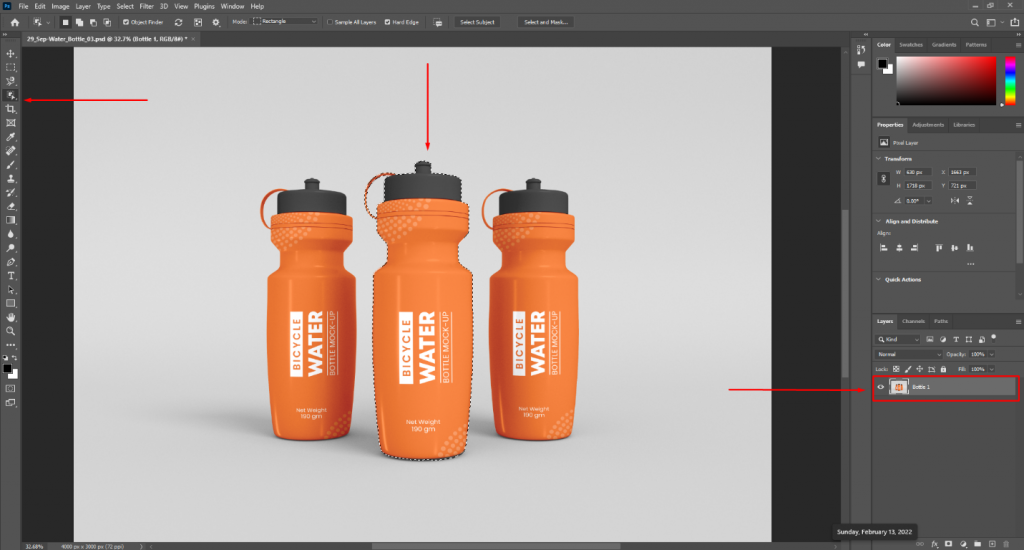Image resolution: width=1024 pixels, height=550 pixels.
Task: Click the Select Subject button
Action: tap(477, 22)
